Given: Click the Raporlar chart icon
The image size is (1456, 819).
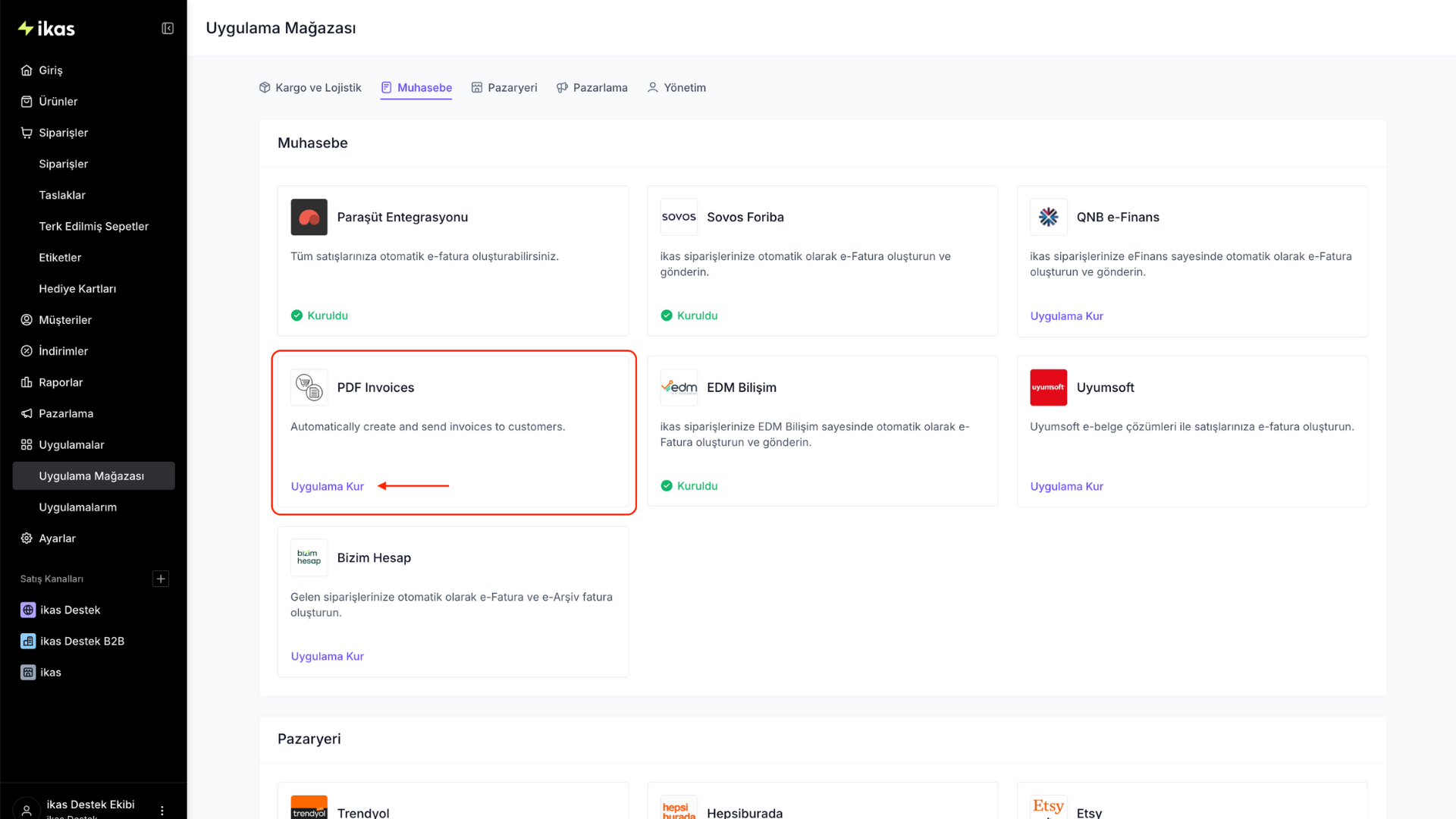Looking at the screenshot, I should pyautogui.click(x=27, y=382).
